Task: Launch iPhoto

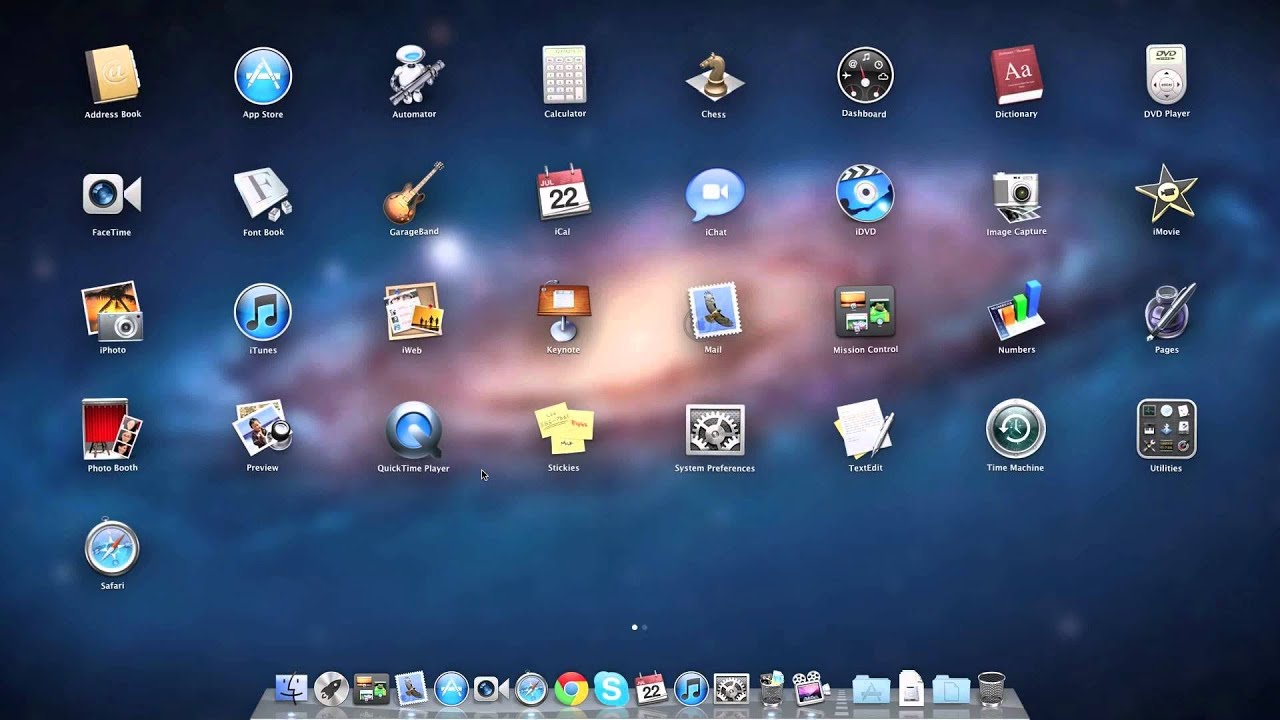Action: coord(112,312)
